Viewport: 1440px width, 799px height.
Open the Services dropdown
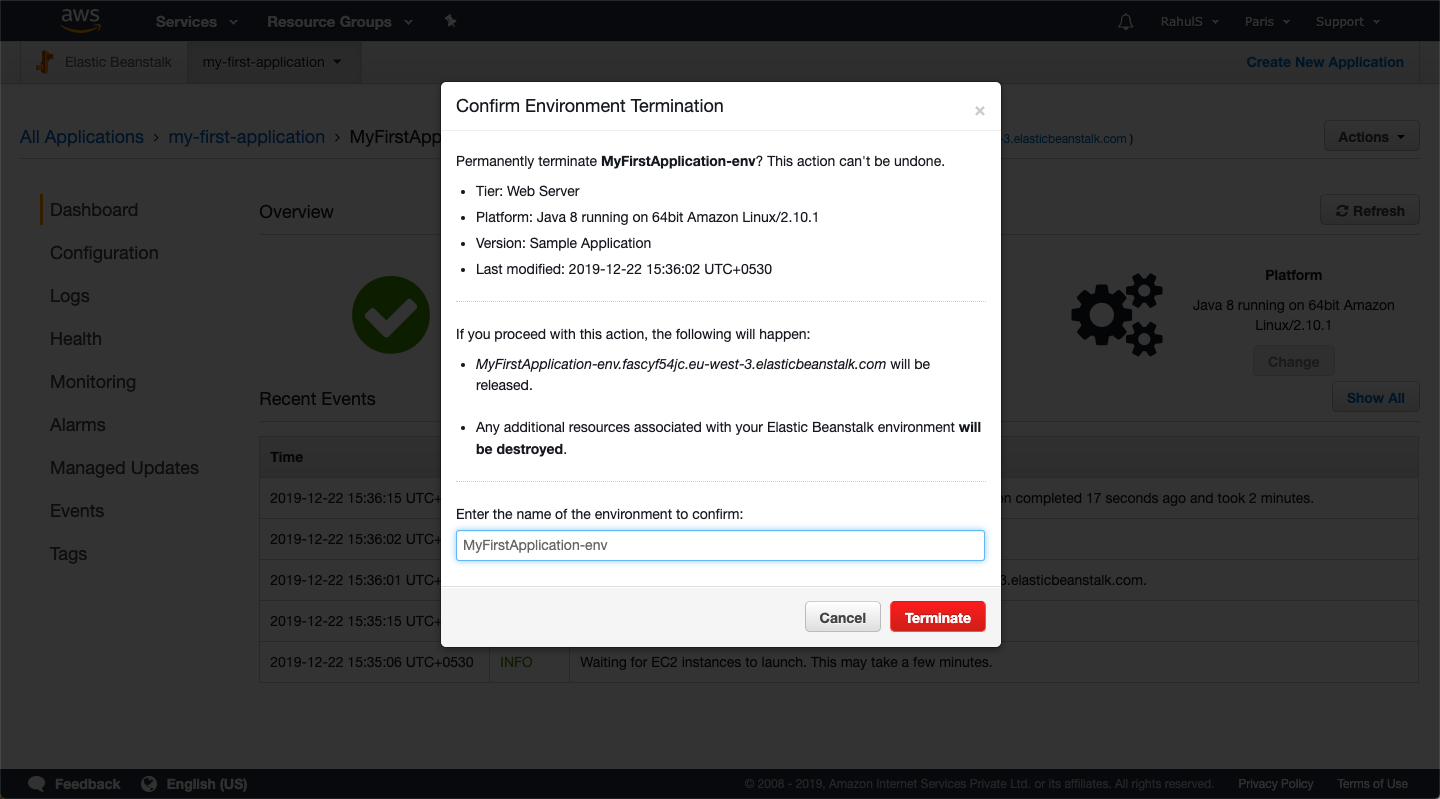coord(195,20)
